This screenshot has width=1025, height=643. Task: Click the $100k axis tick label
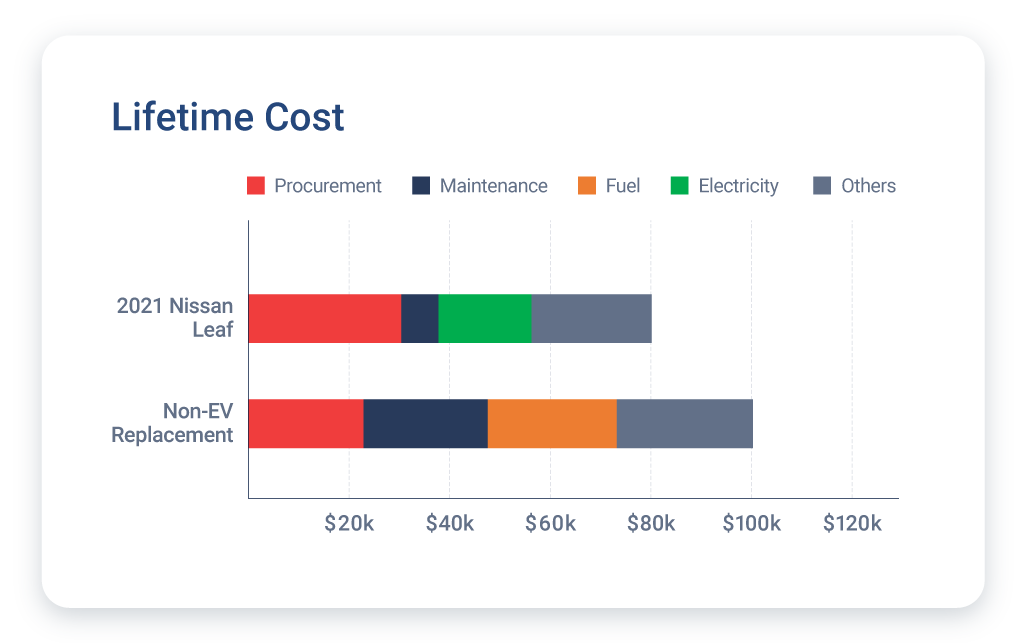click(752, 522)
